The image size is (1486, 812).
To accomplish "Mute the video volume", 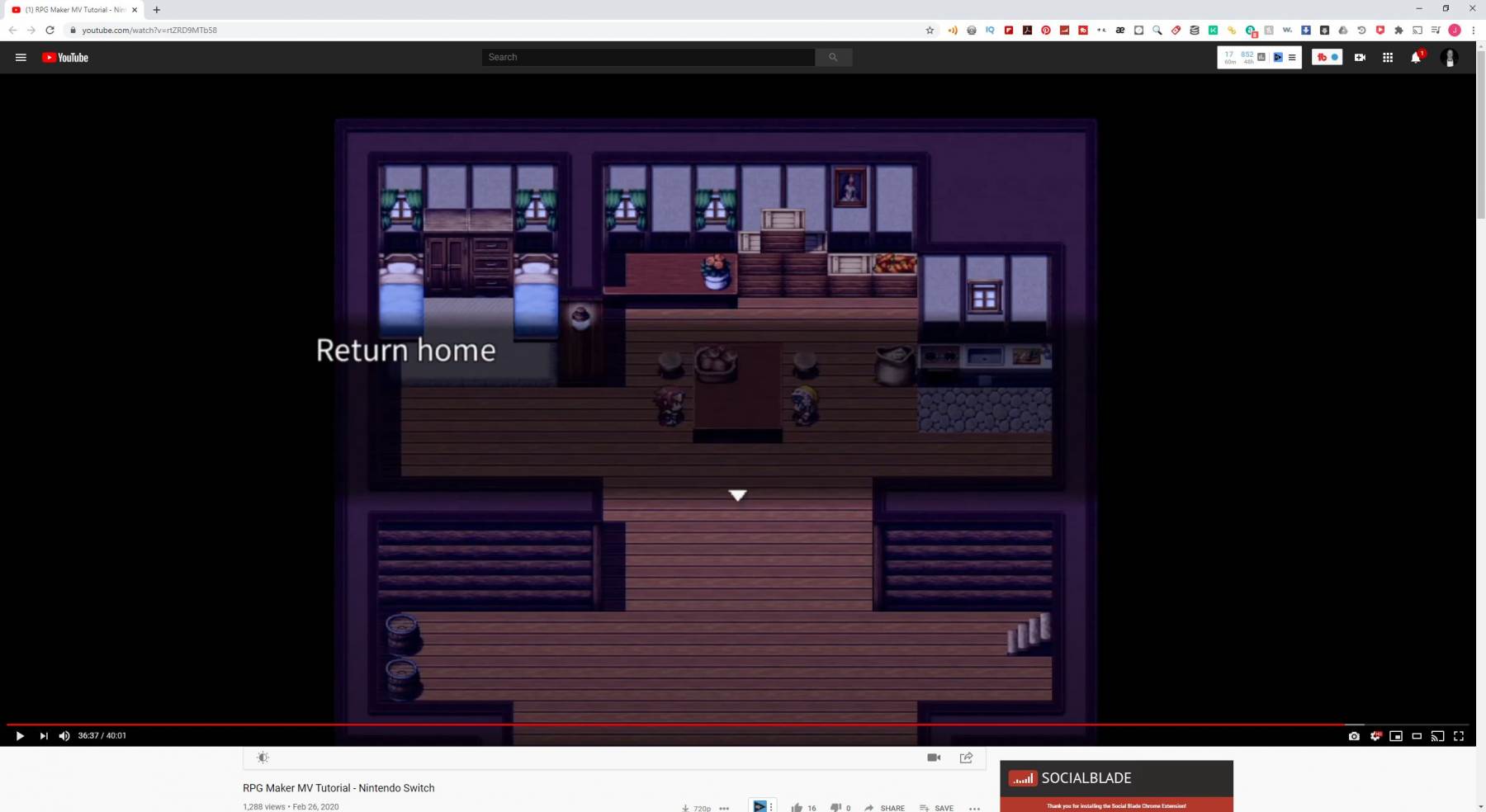I will [64, 736].
